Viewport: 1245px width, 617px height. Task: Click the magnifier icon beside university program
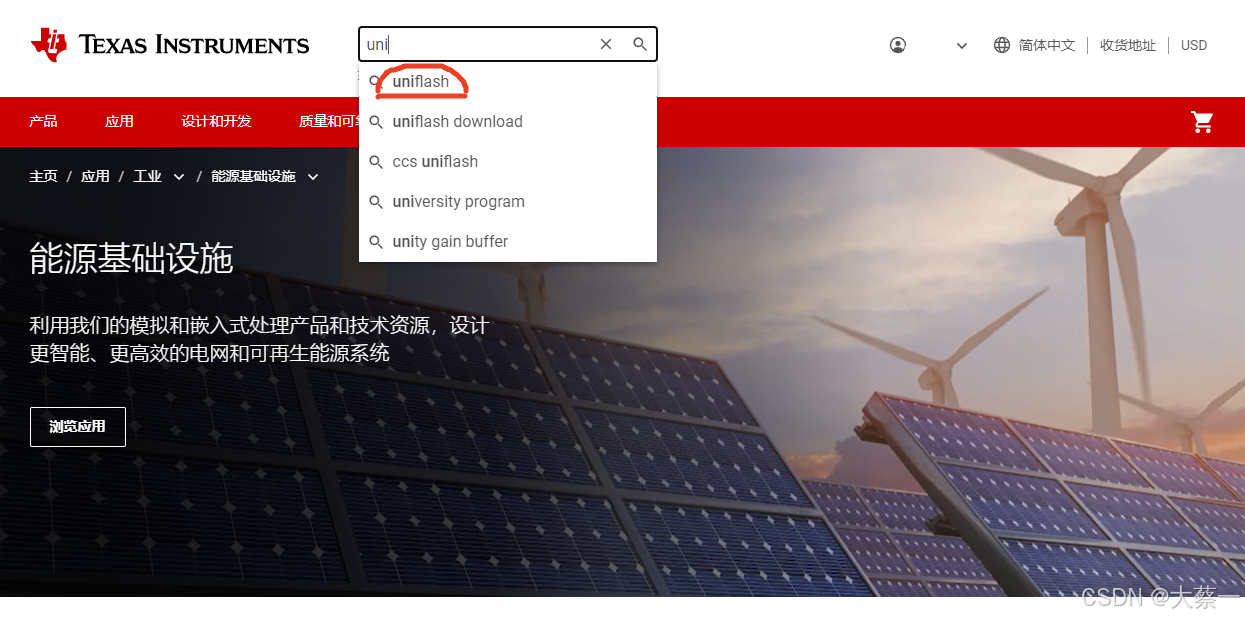[377, 201]
